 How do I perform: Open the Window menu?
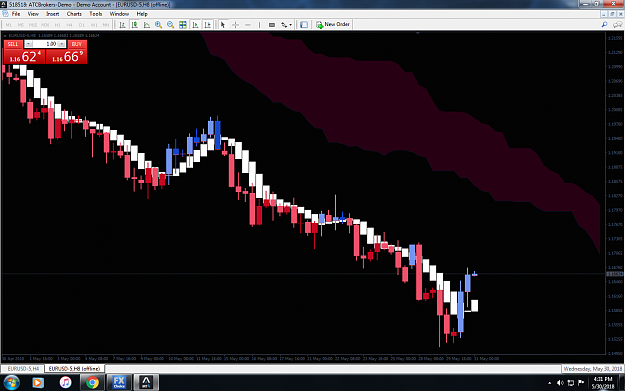119,14
